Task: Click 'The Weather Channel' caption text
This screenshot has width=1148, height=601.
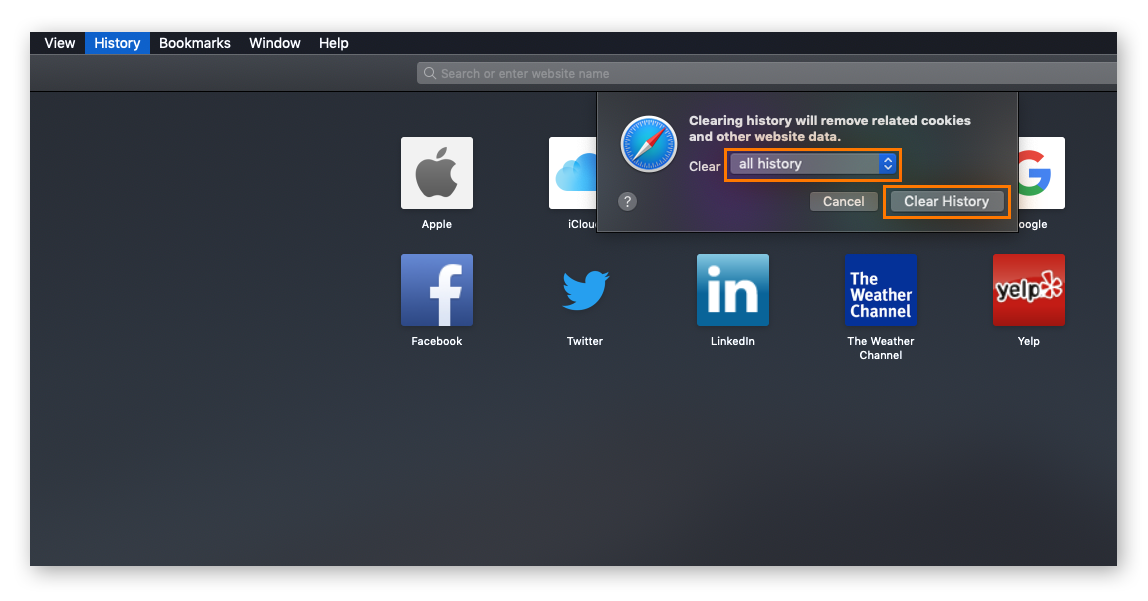Action: (x=881, y=348)
